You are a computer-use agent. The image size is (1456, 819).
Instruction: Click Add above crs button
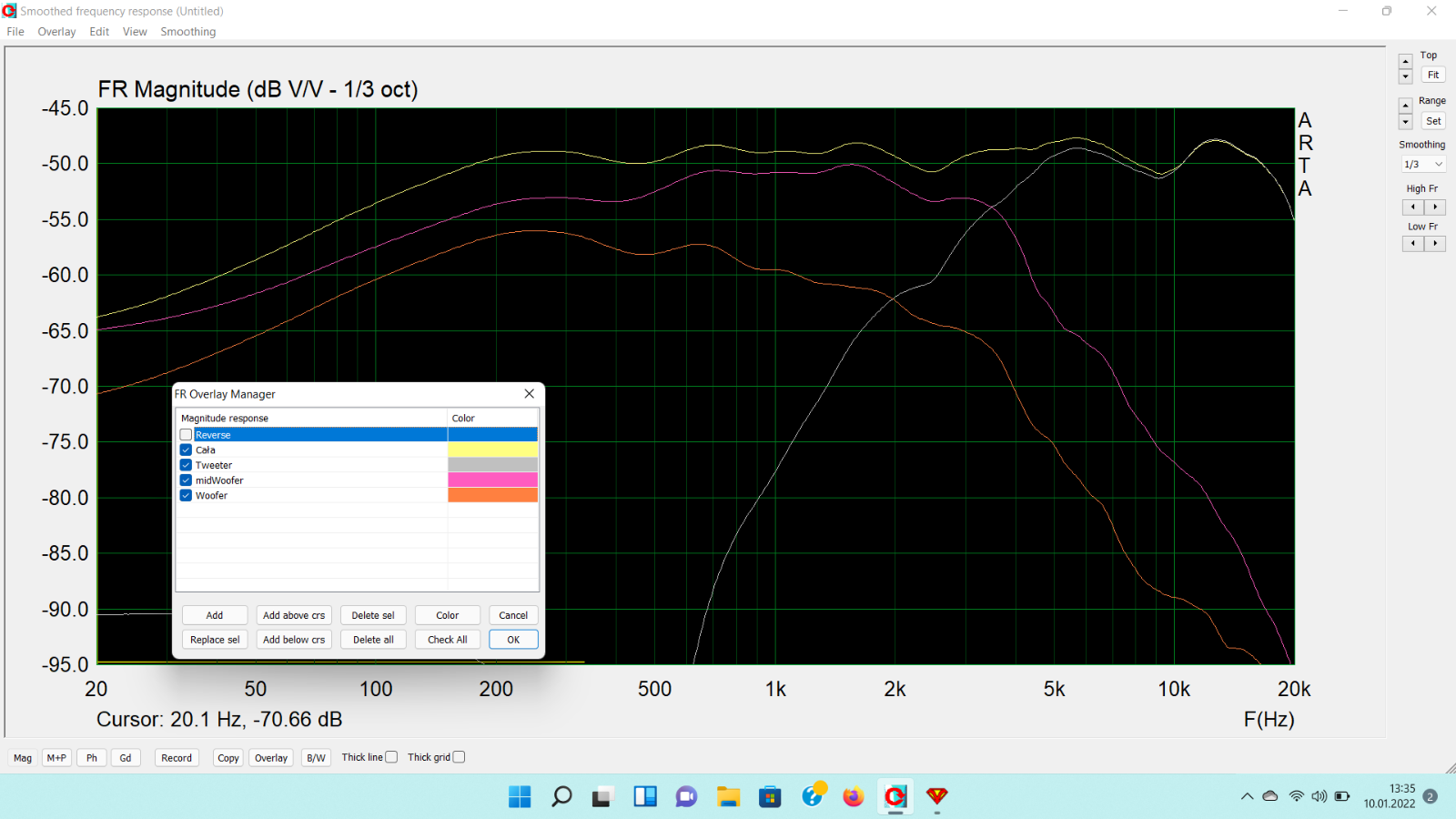point(294,615)
